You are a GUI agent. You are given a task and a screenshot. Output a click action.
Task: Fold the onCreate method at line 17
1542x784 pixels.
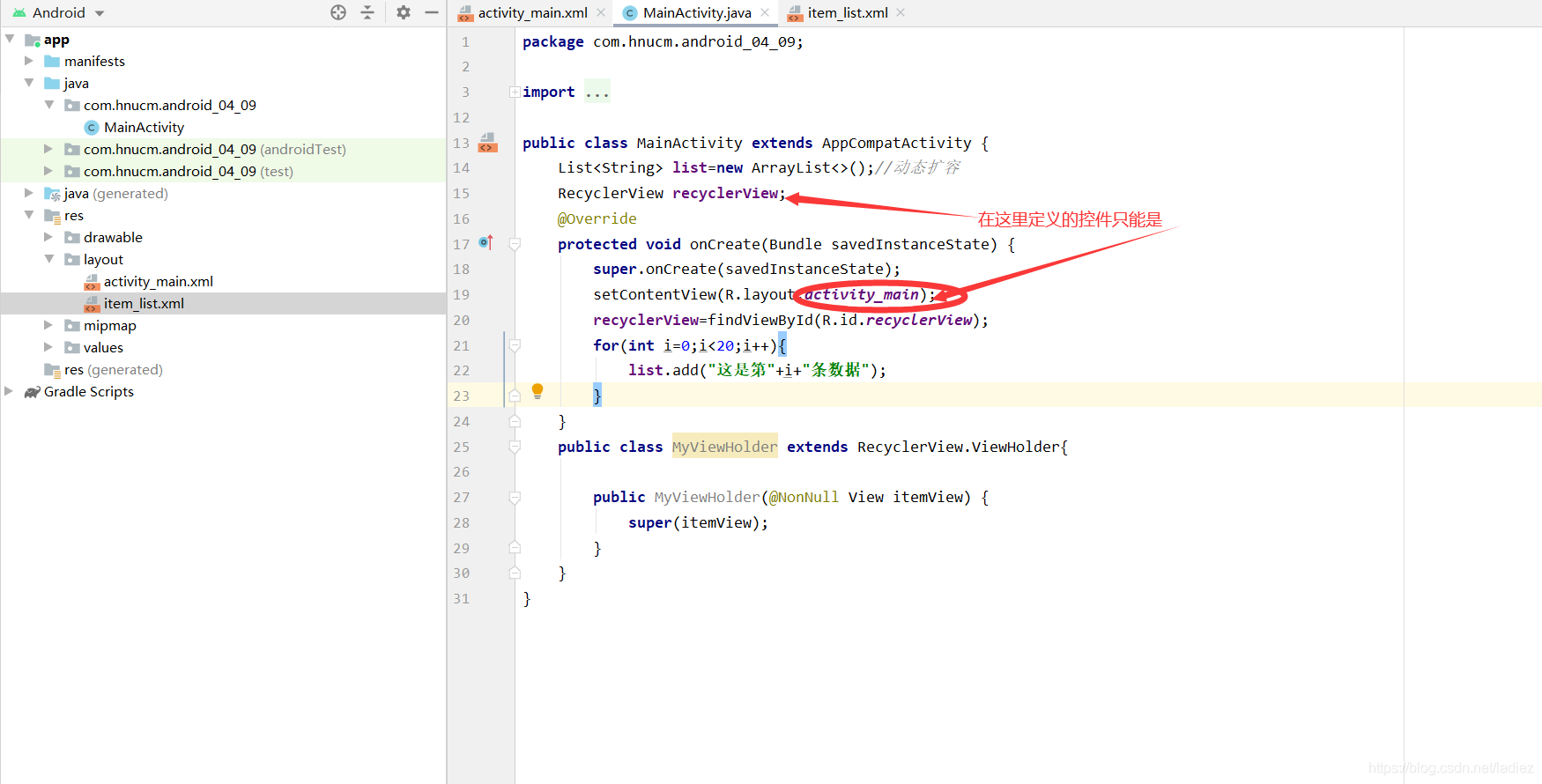(x=515, y=244)
